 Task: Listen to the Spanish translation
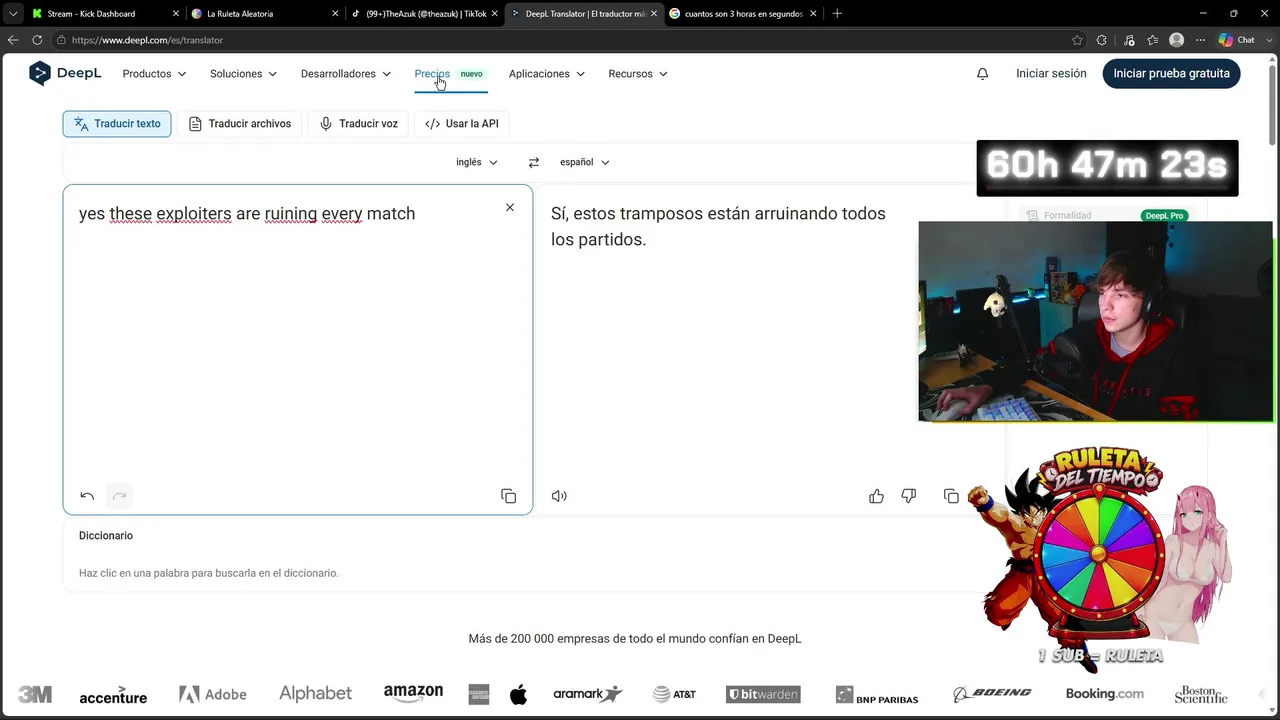559,496
